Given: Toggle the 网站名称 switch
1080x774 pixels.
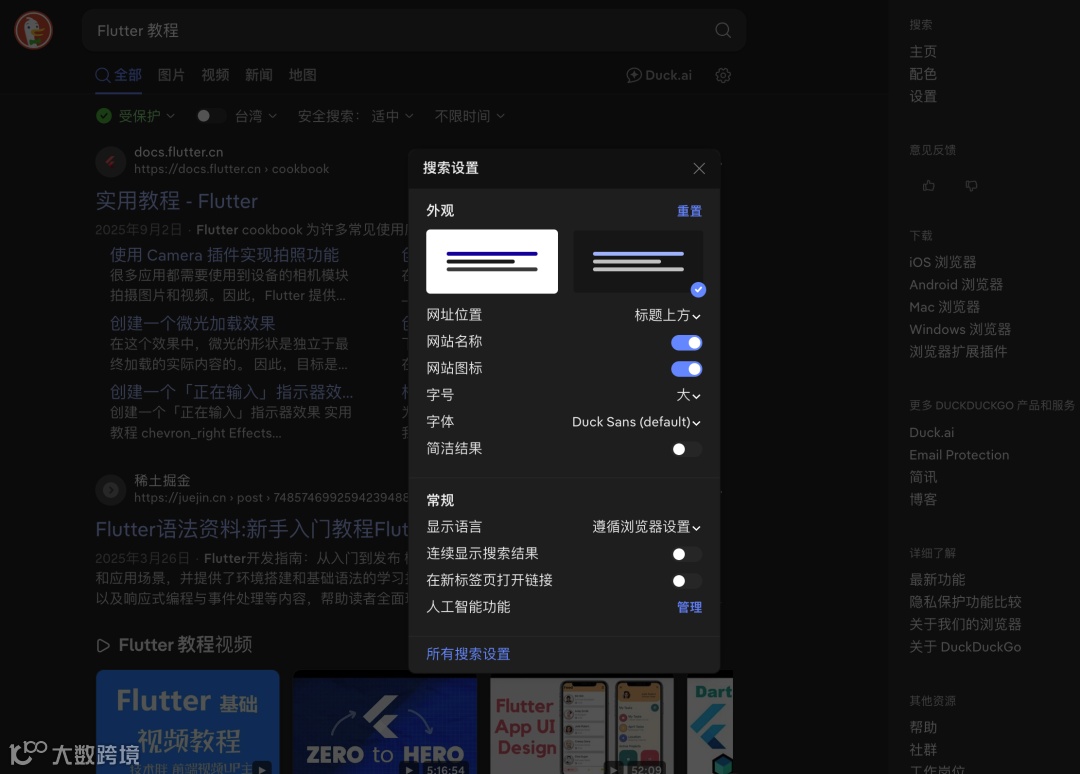Looking at the screenshot, I should click(687, 342).
